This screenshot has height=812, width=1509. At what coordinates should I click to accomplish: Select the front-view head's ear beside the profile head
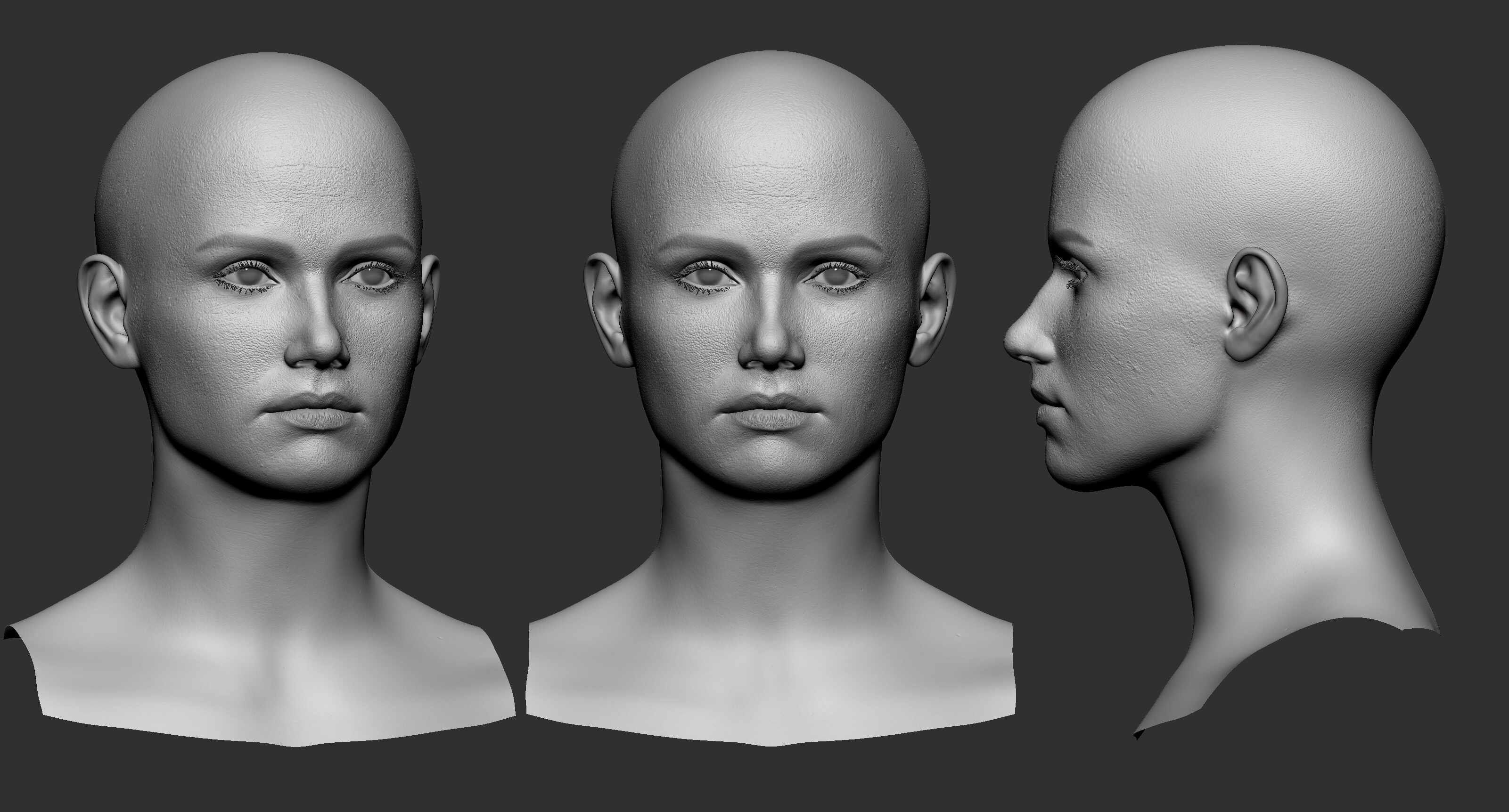pyautogui.click(x=933, y=309)
